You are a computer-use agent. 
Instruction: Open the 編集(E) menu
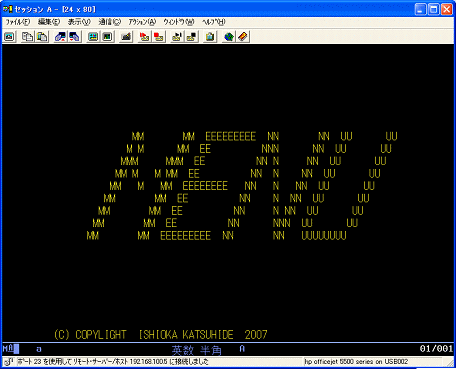pos(49,22)
